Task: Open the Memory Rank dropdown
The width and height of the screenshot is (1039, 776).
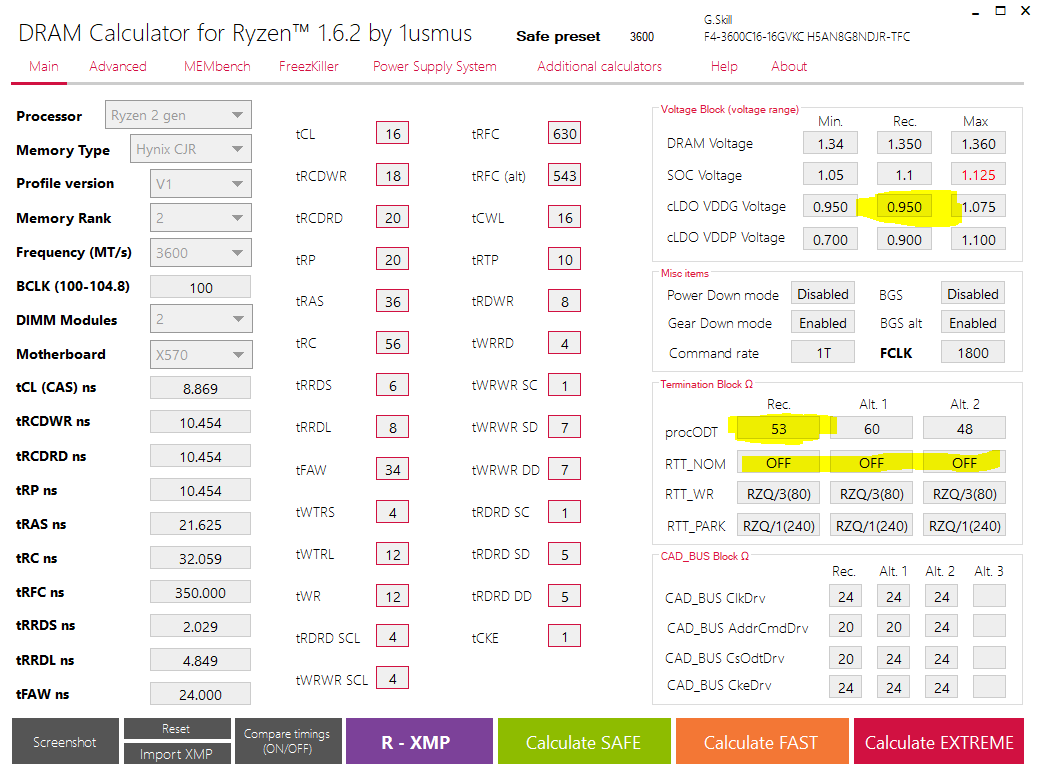Action: pos(200,218)
